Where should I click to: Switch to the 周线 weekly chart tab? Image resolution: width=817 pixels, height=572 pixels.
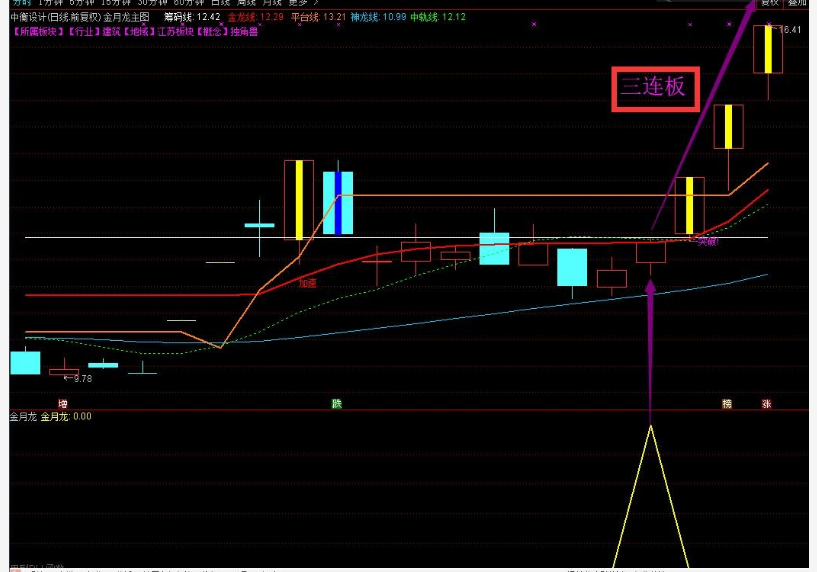246,3
